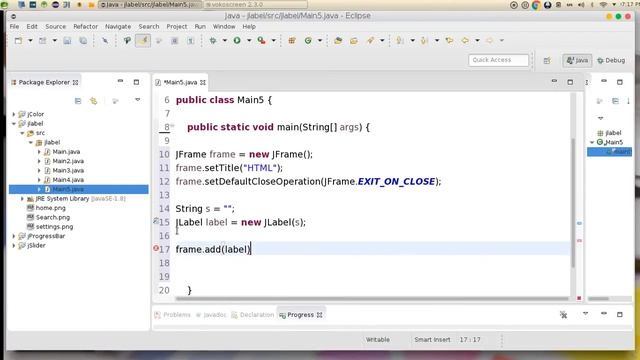This screenshot has width=640, height=360.
Task: Expand the jColor project
Action: (14, 114)
